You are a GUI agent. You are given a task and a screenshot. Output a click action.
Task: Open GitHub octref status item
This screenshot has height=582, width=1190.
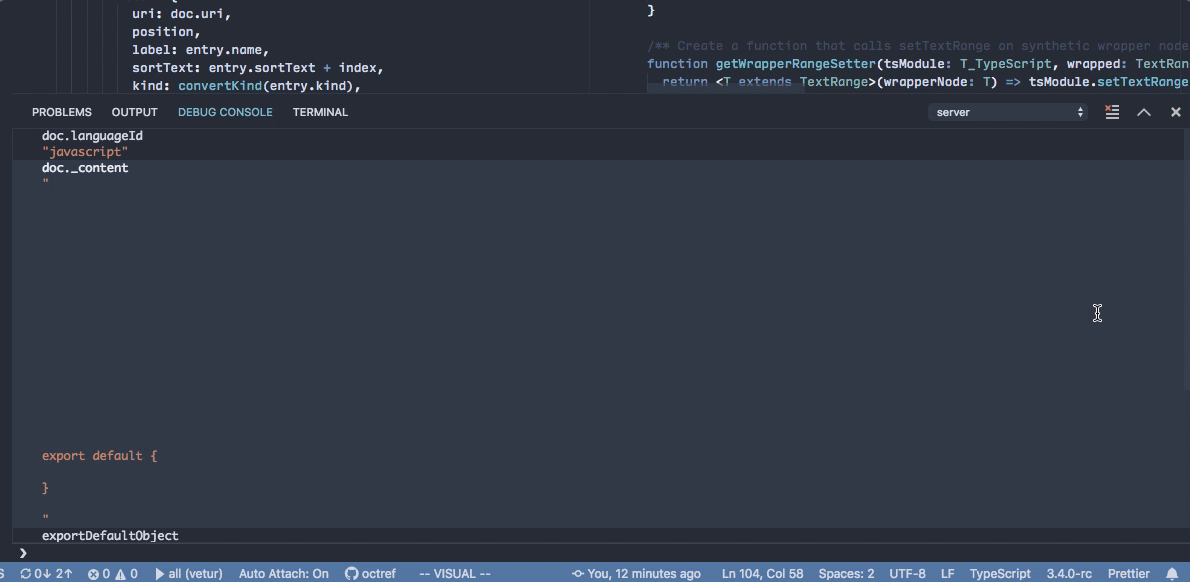(371, 574)
